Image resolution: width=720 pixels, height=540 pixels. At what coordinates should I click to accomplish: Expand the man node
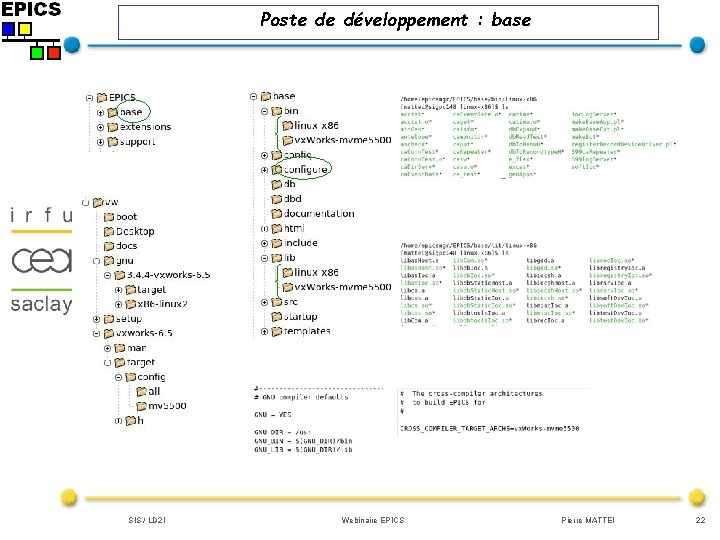tap(107, 349)
